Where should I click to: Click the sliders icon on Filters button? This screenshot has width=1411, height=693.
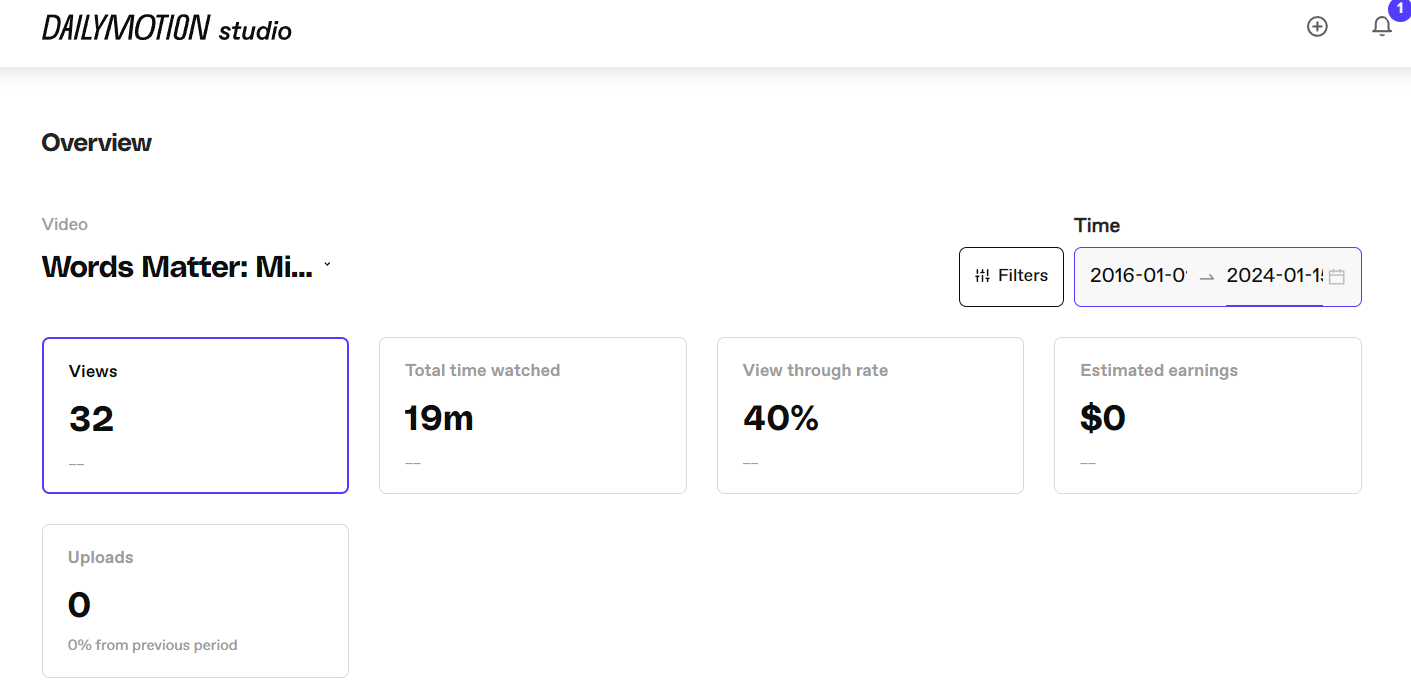pyautogui.click(x=982, y=276)
